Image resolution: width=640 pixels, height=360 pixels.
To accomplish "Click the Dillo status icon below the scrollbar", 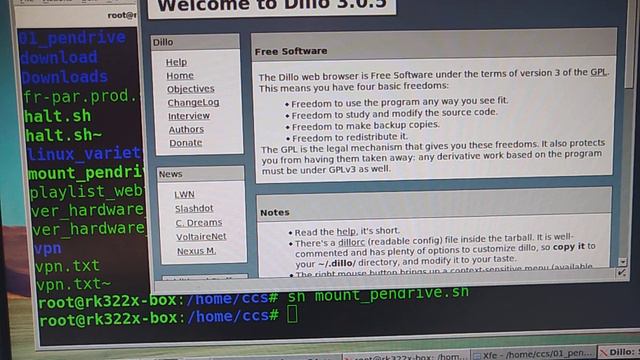I will [622, 273].
